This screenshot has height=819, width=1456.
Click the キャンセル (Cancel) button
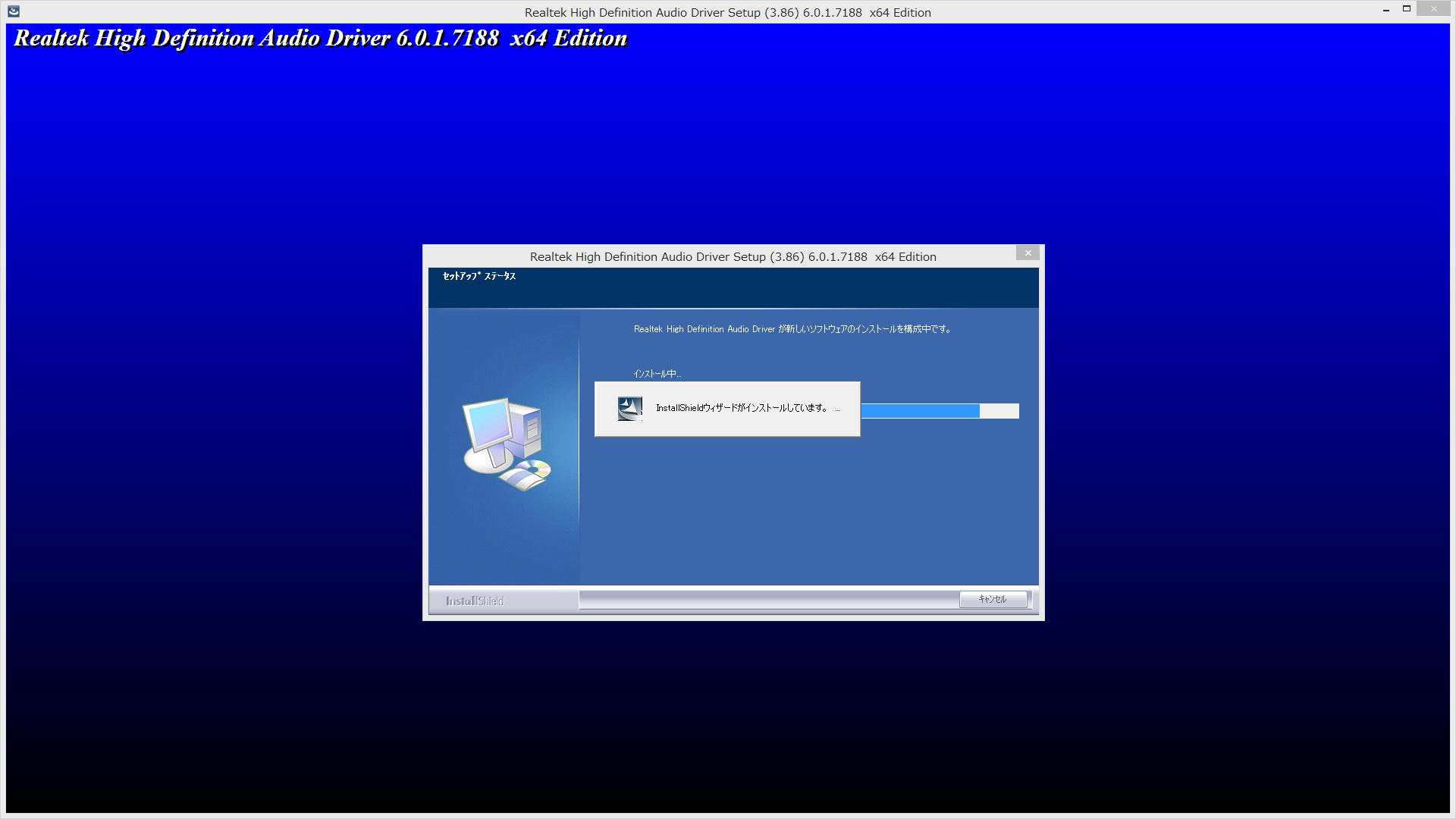(993, 599)
